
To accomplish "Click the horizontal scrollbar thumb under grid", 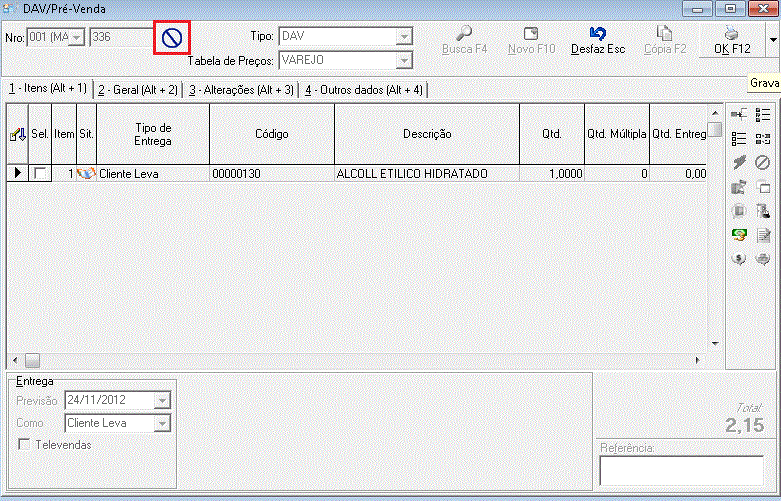I will pos(32,359).
